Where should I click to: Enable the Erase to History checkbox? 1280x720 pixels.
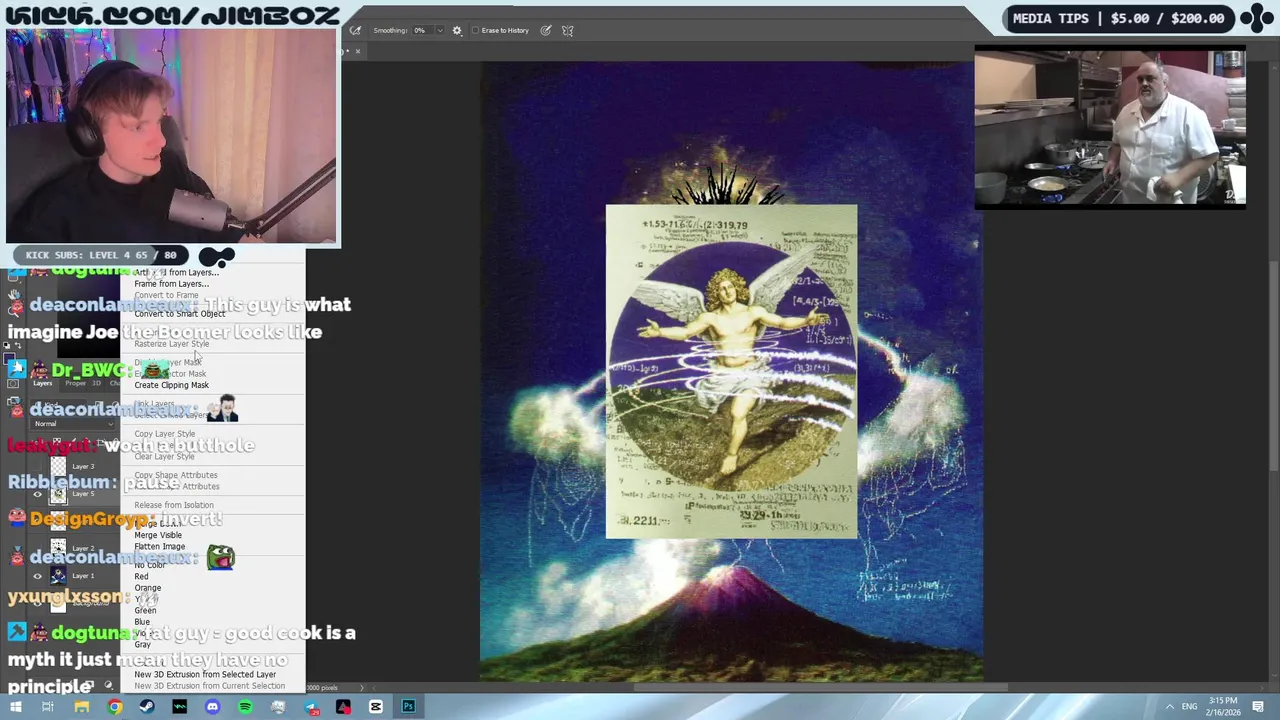point(476,30)
